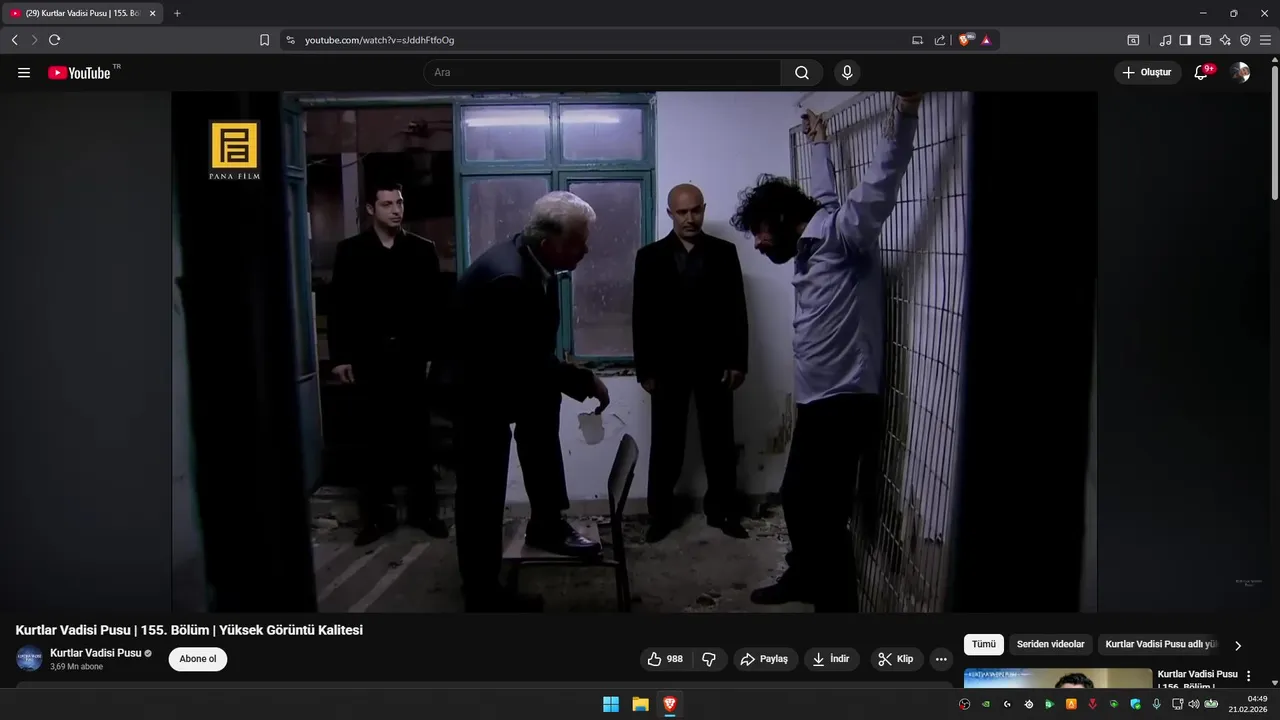Open the channel avatar beside Abone ol
This screenshot has width=1280, height=720.
click(29, 659)
